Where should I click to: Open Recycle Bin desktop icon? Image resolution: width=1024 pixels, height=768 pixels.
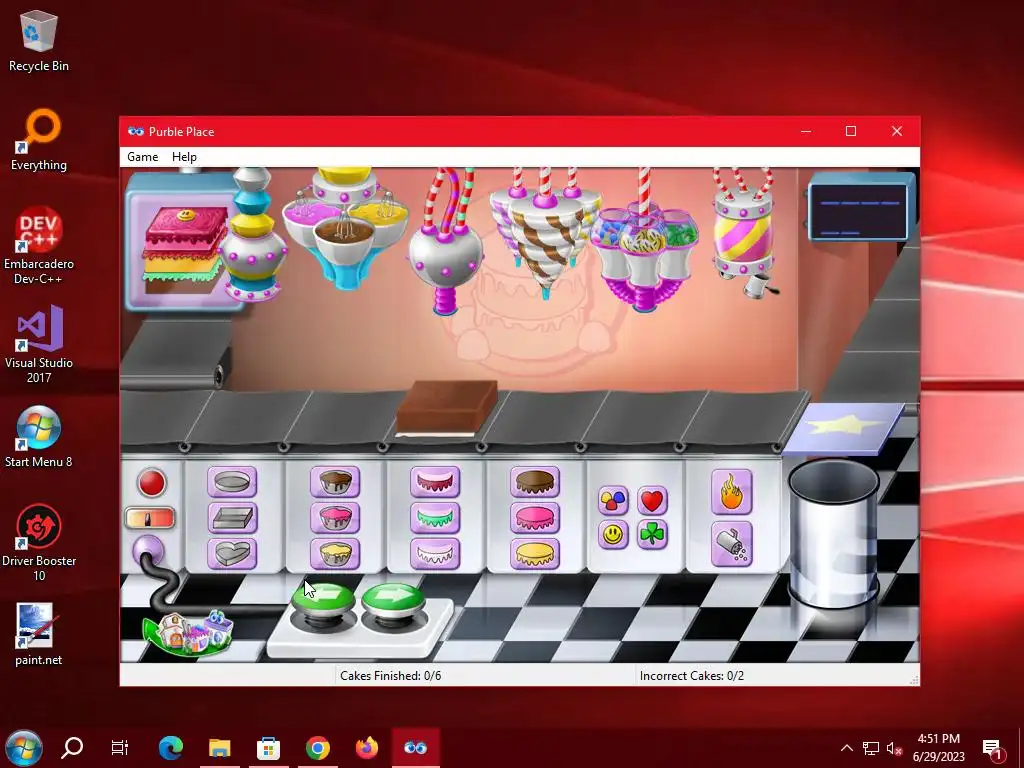(x=39, y=40)
